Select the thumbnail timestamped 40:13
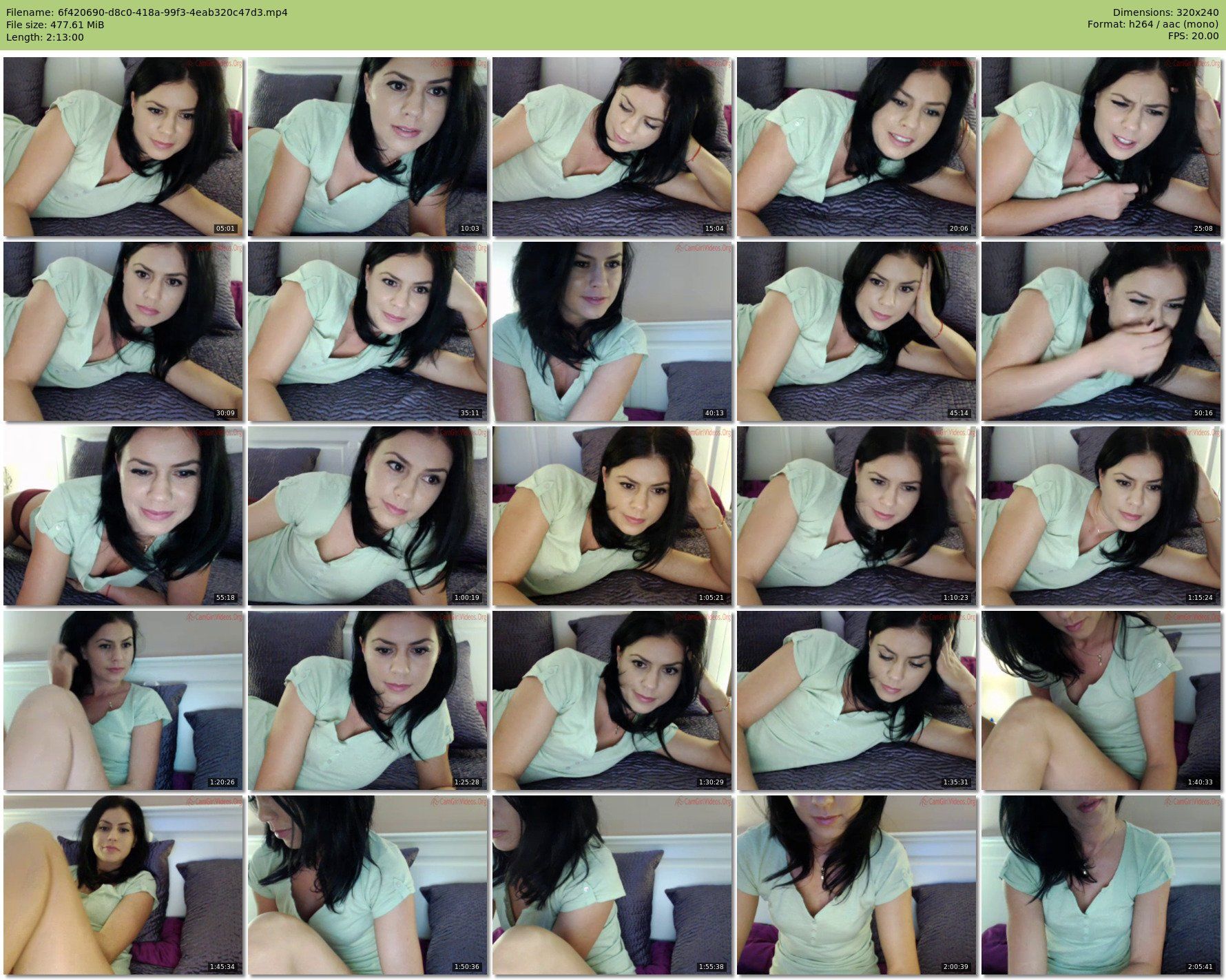1226x980 pixels. 612,331
